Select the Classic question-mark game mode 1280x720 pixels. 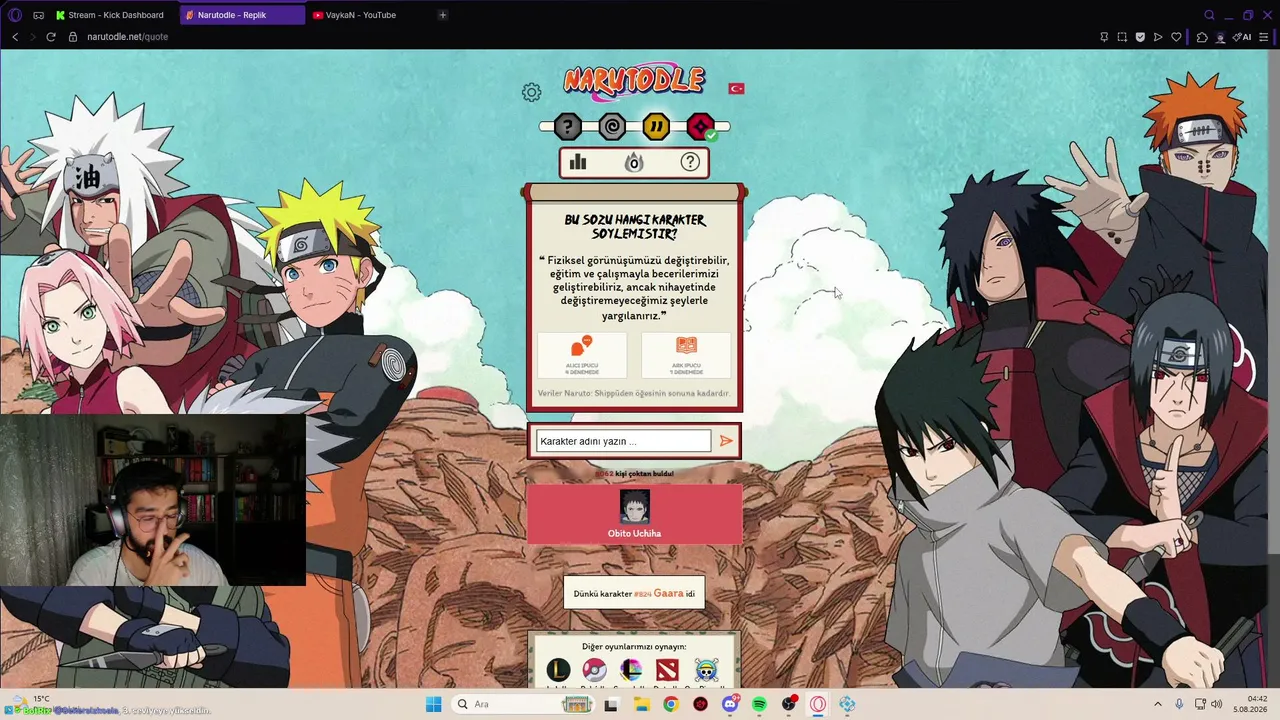(x=567, y=127)
